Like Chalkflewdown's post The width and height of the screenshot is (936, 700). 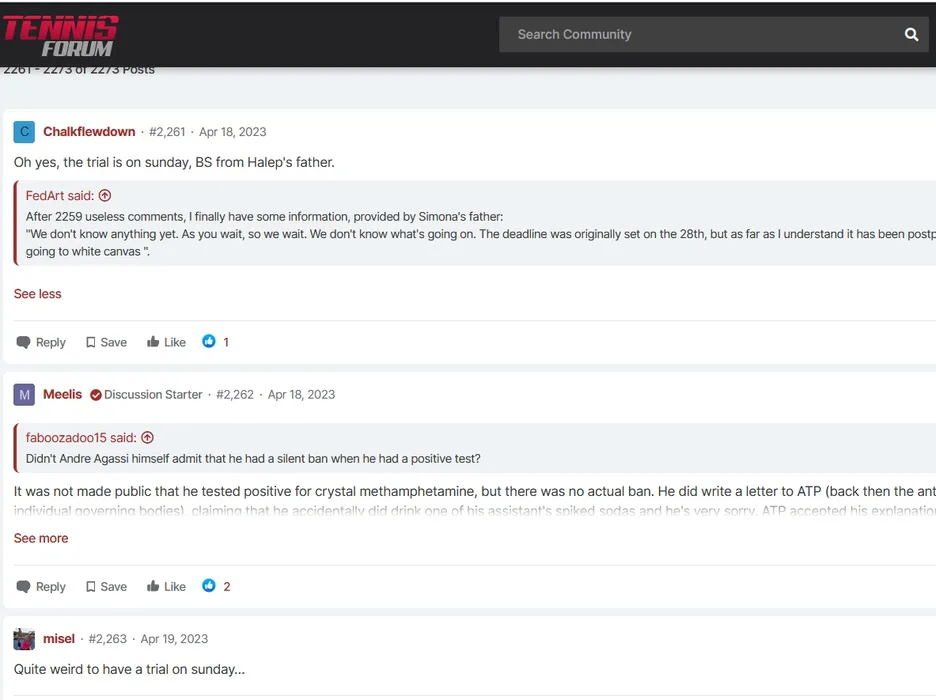pos(166,342)
